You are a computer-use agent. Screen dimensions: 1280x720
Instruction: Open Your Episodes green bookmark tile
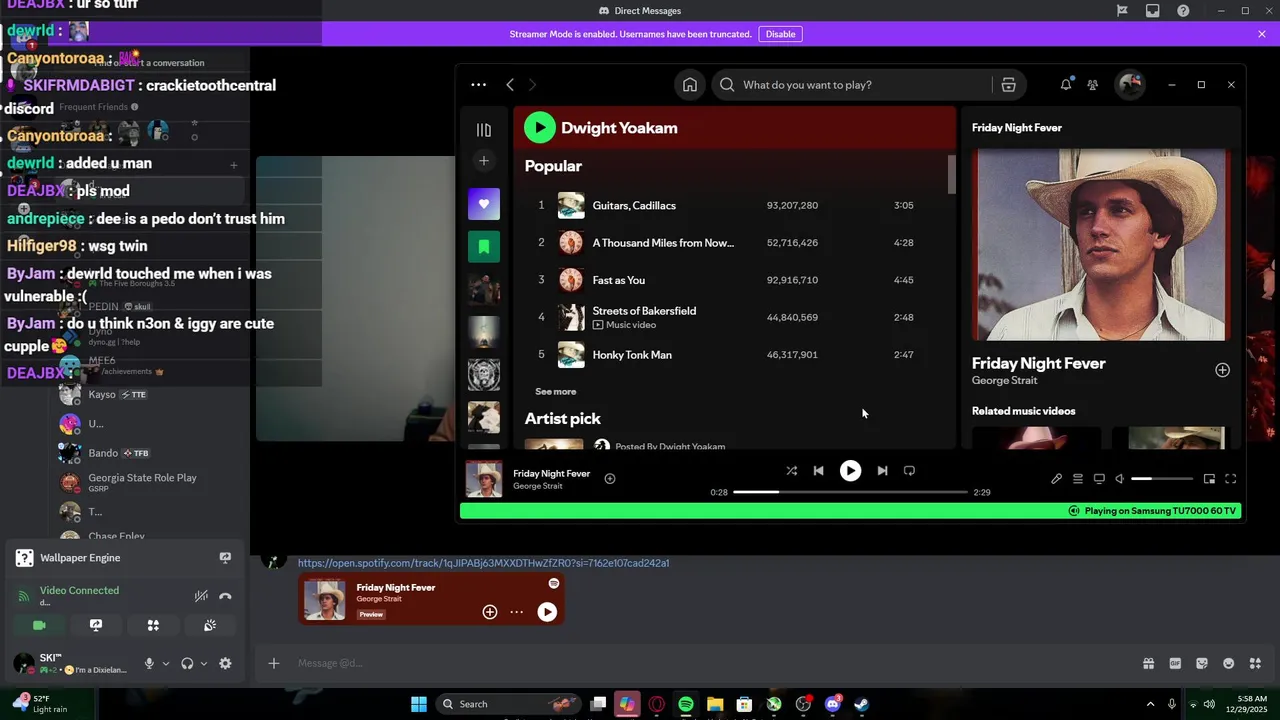[484, 246]
